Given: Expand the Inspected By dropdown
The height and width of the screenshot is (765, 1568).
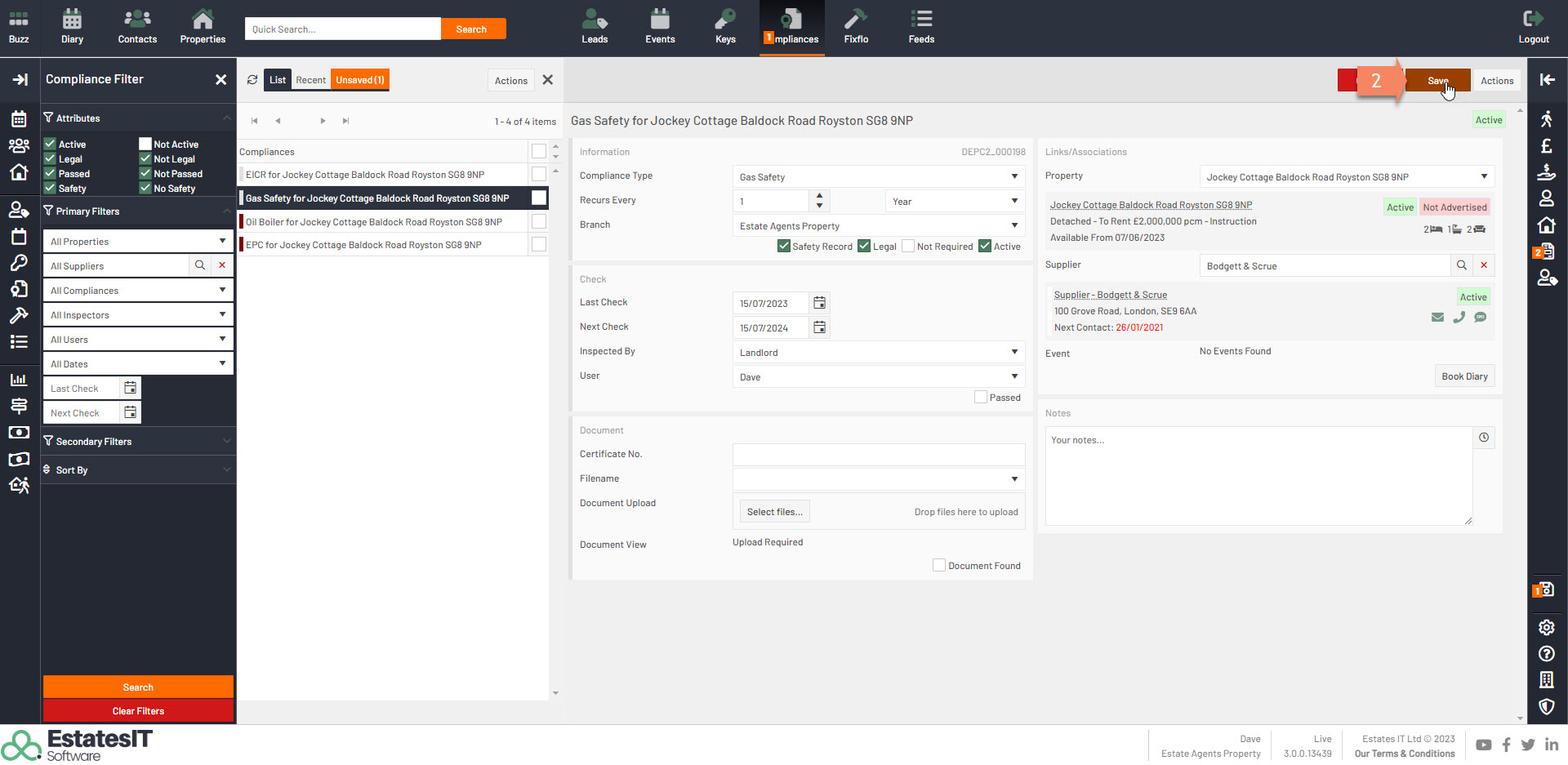Looking at the screenshot, I should 878,353.
